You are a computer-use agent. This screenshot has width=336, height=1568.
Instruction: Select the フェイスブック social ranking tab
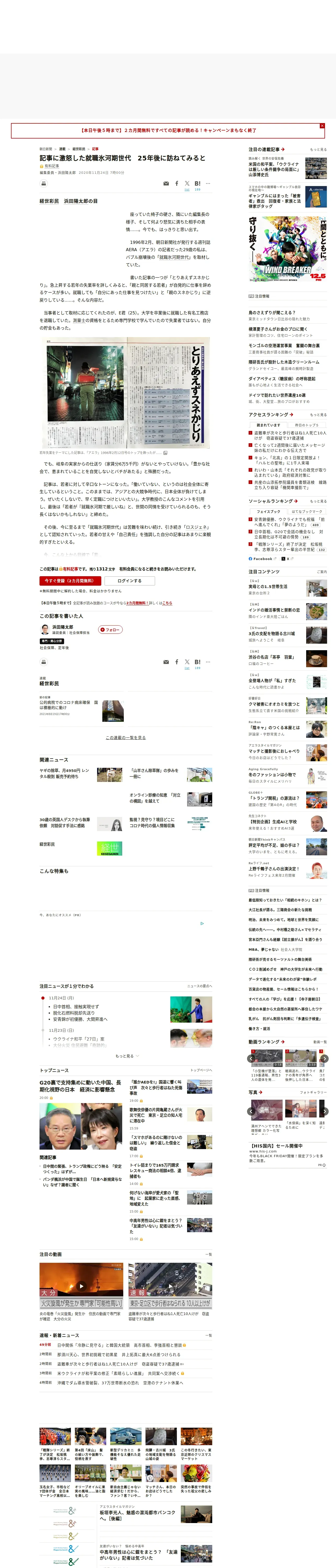tap(268, 511)
